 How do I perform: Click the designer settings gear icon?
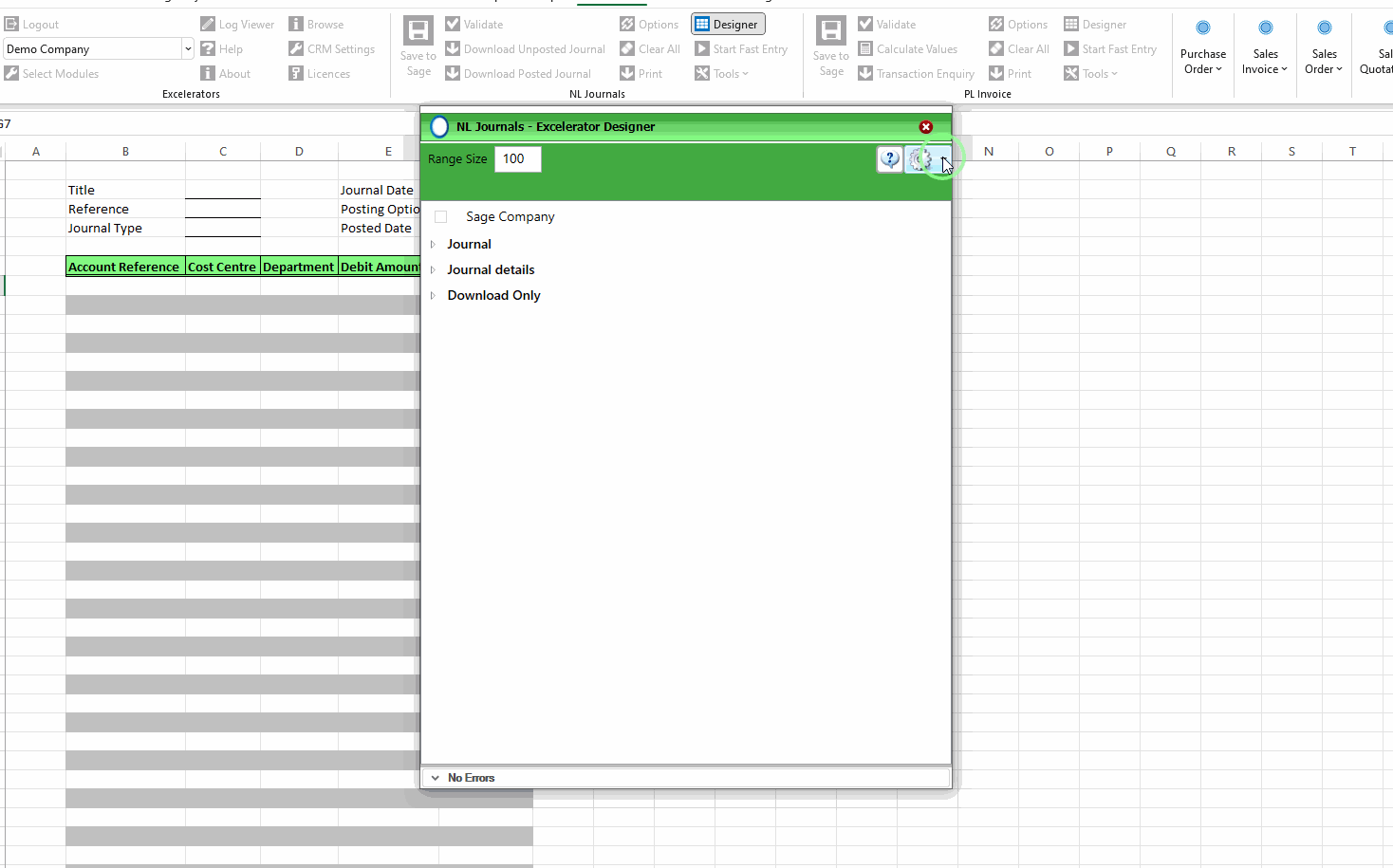click(x=919, y=159)
